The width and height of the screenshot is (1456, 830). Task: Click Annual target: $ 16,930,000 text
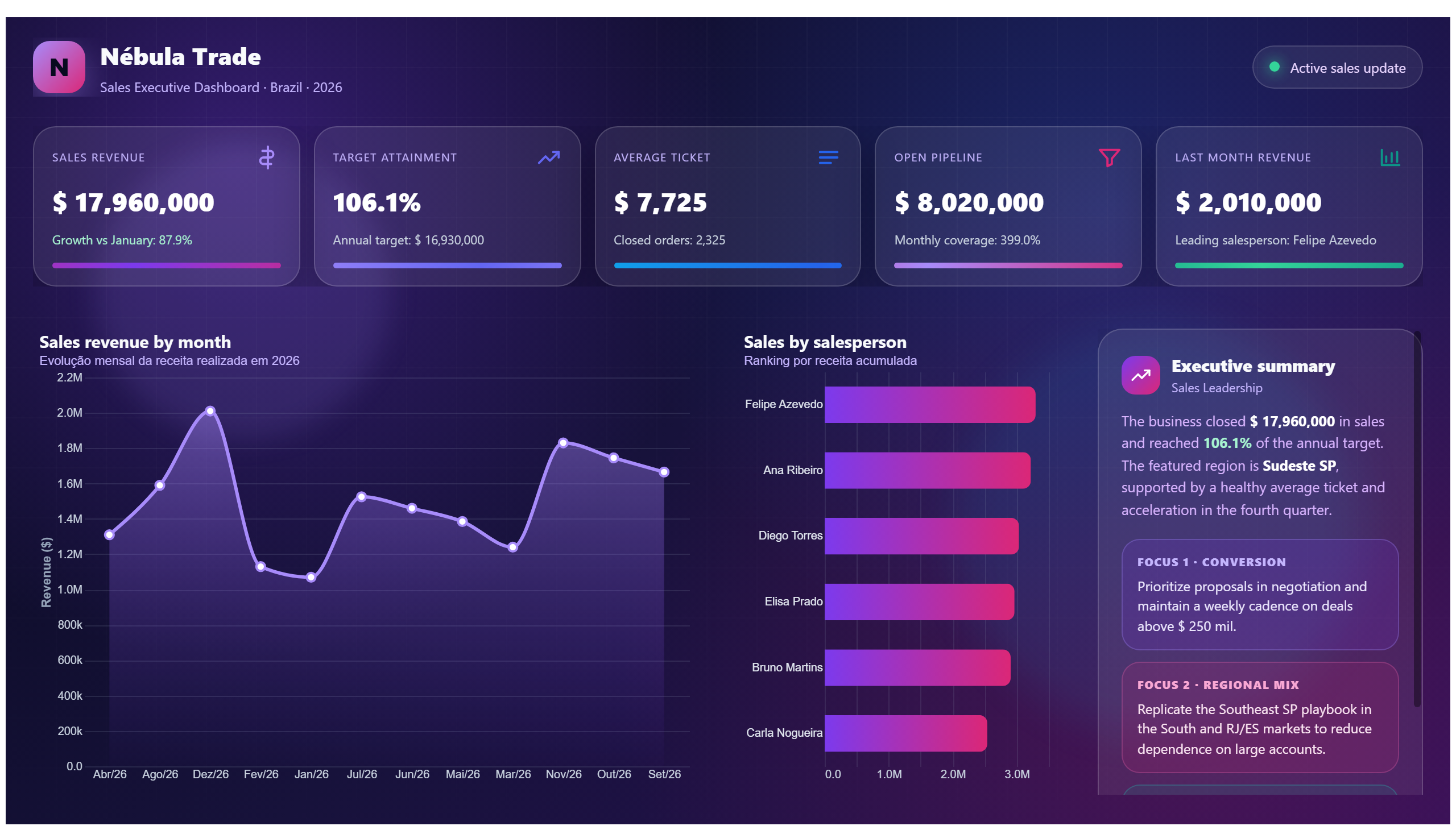click(x=408, y=240)
